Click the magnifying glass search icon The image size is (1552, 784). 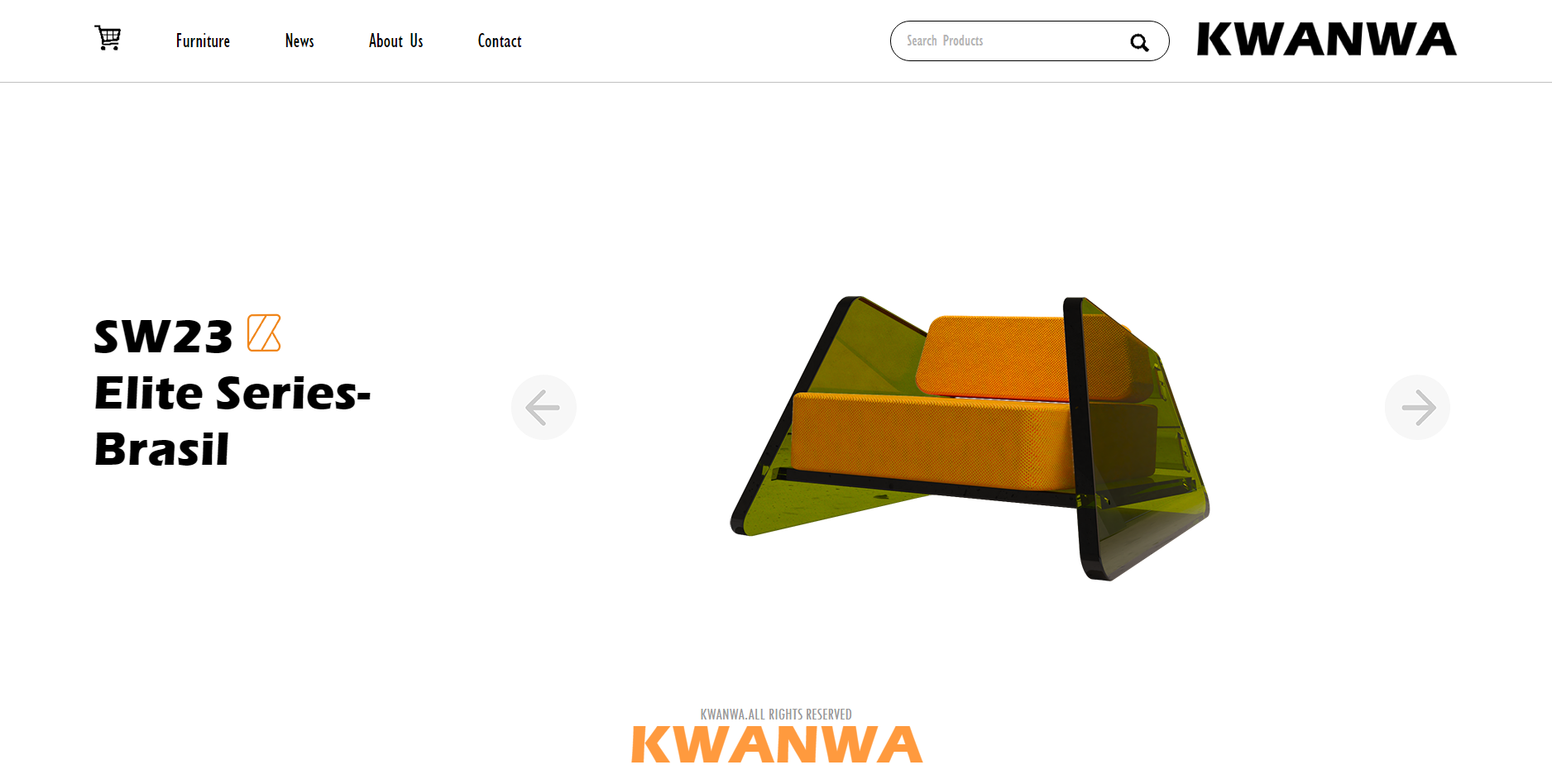coord(1139,42)
